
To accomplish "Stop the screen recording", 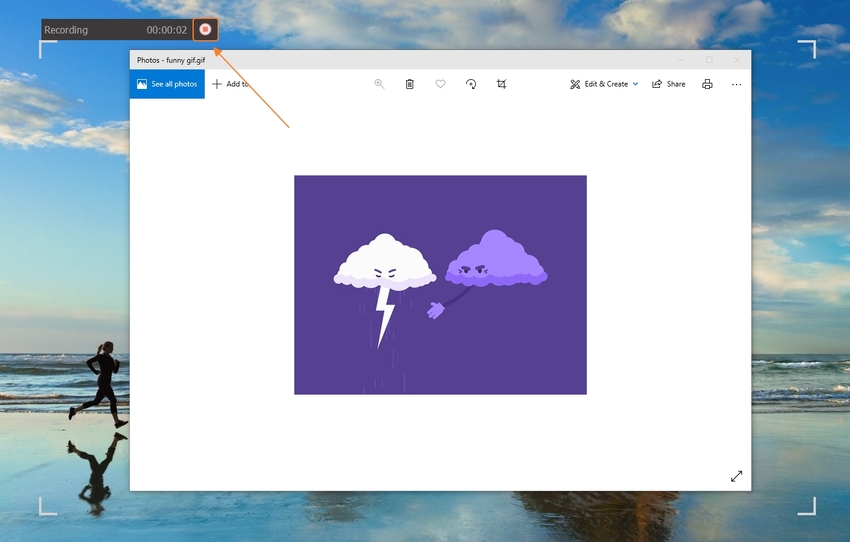I will click(x=205, y=30).
